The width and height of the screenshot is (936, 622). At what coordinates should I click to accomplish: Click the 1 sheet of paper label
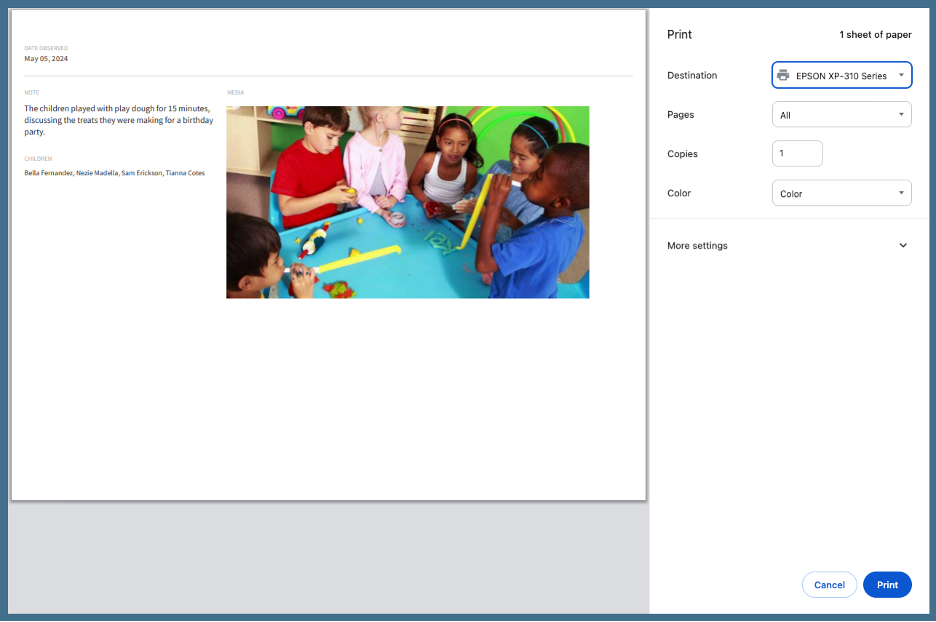875,34
